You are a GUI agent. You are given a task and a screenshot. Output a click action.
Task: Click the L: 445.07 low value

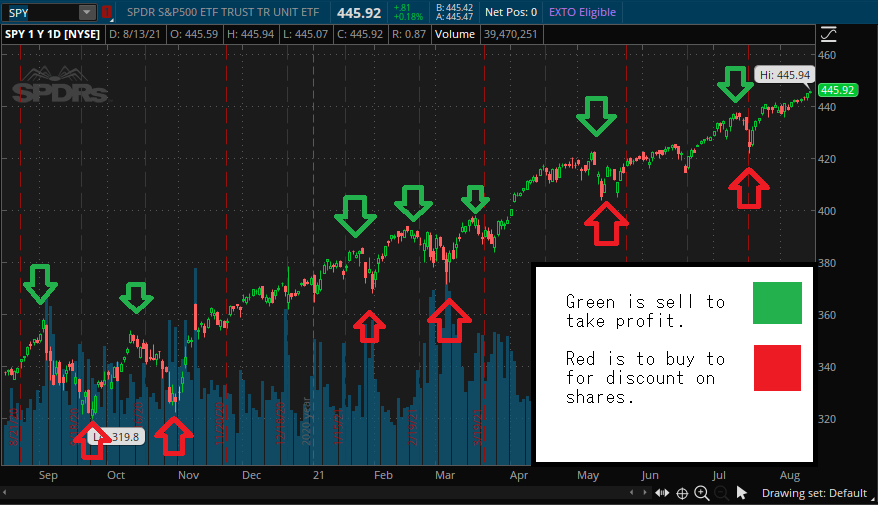tap(305, 34)
